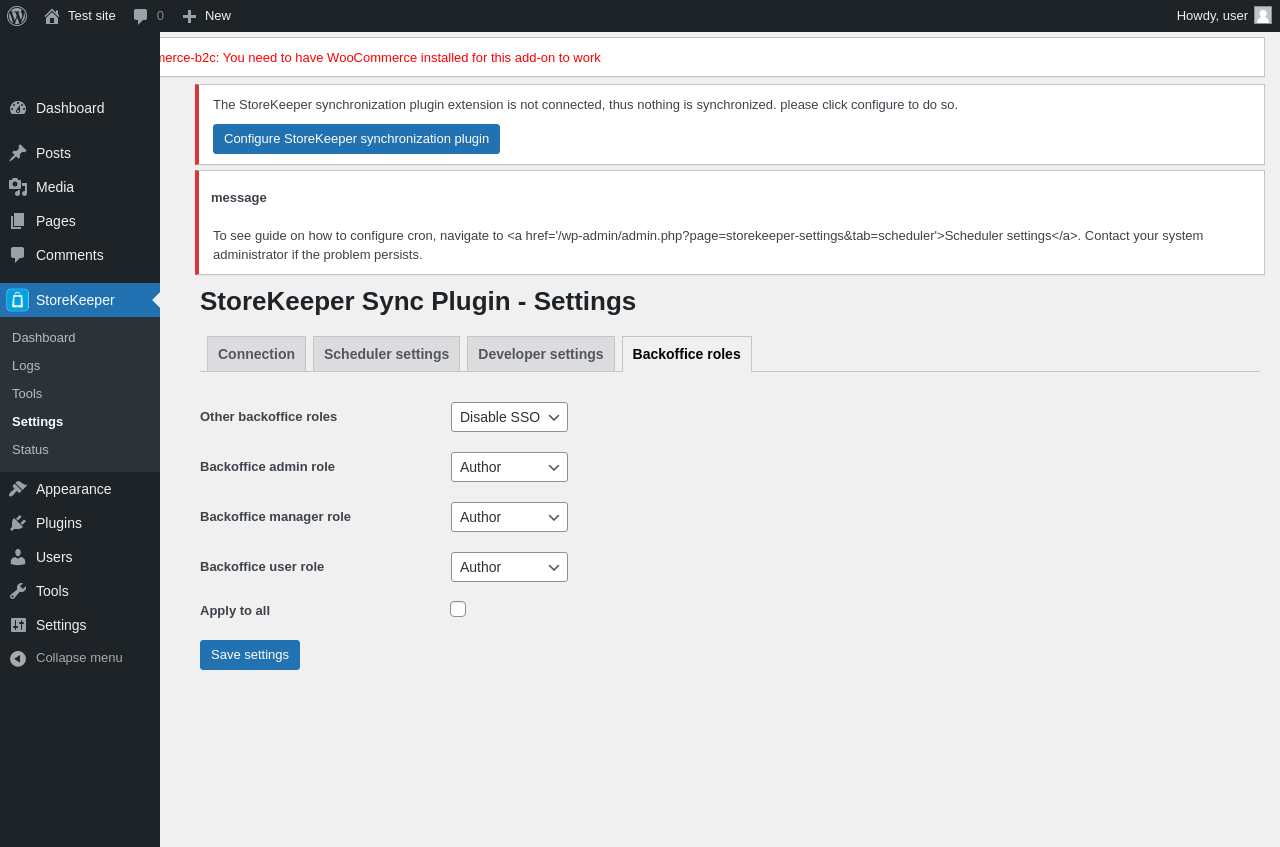
Task: Click the comments bubble icon in admin bar
Action: pyautogui.click(x=141, y=16)
